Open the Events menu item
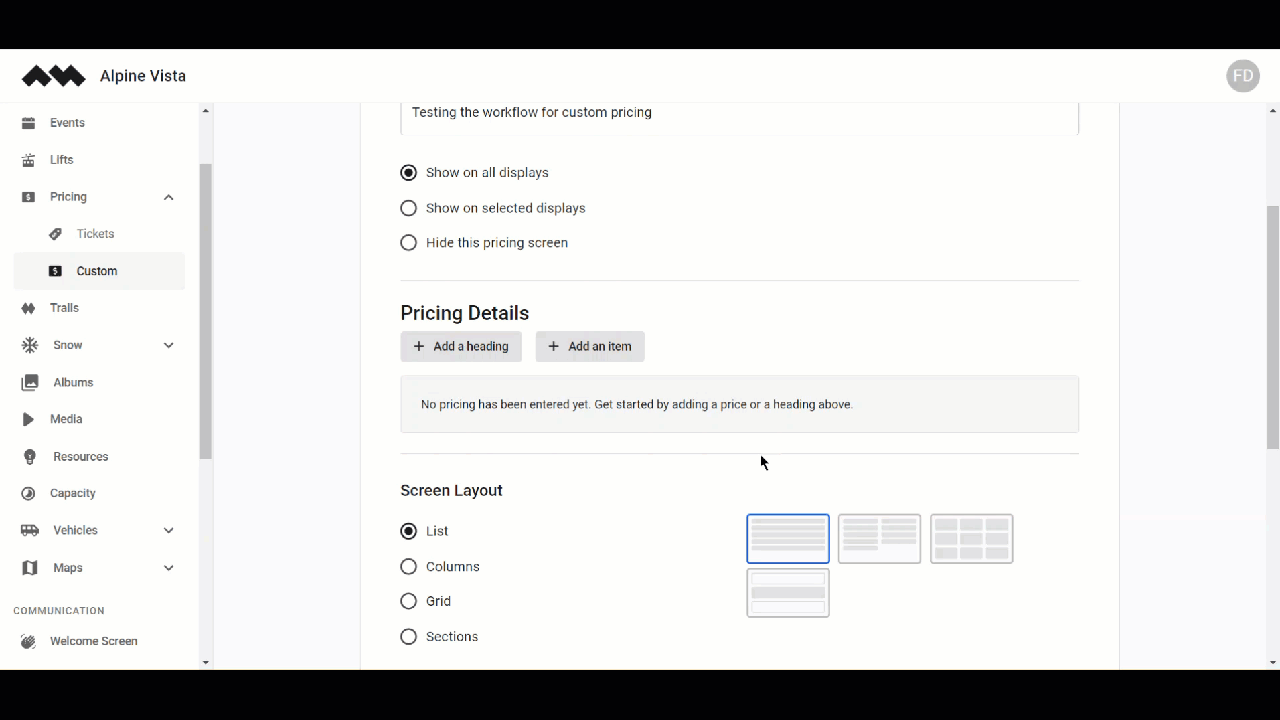 (x=99, y=123)
